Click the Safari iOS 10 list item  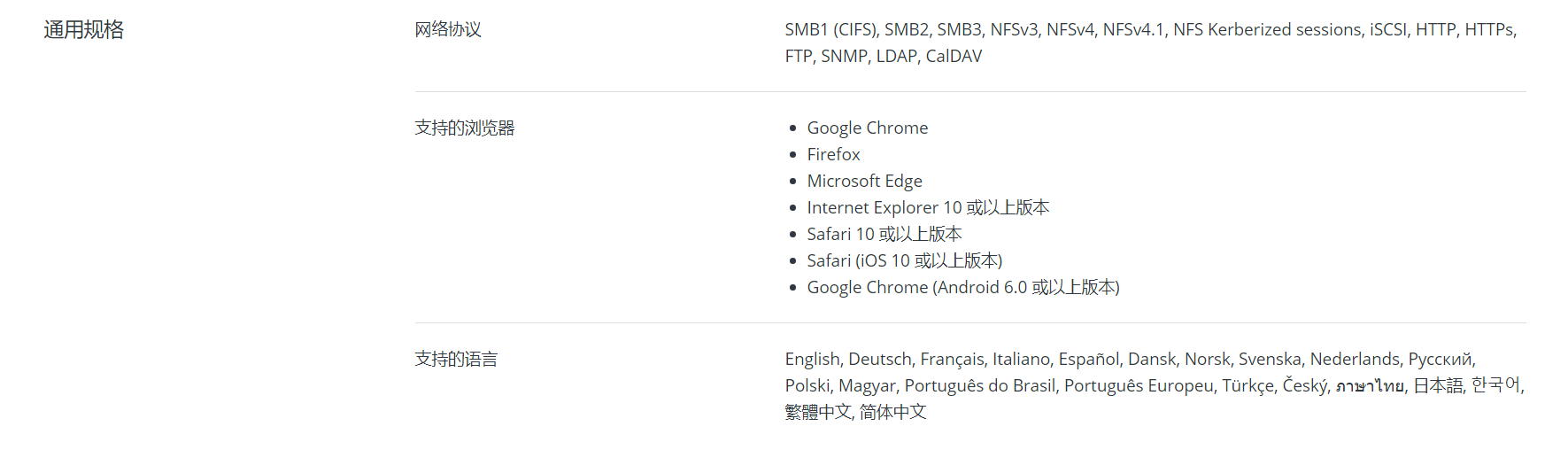pos(904,261)
